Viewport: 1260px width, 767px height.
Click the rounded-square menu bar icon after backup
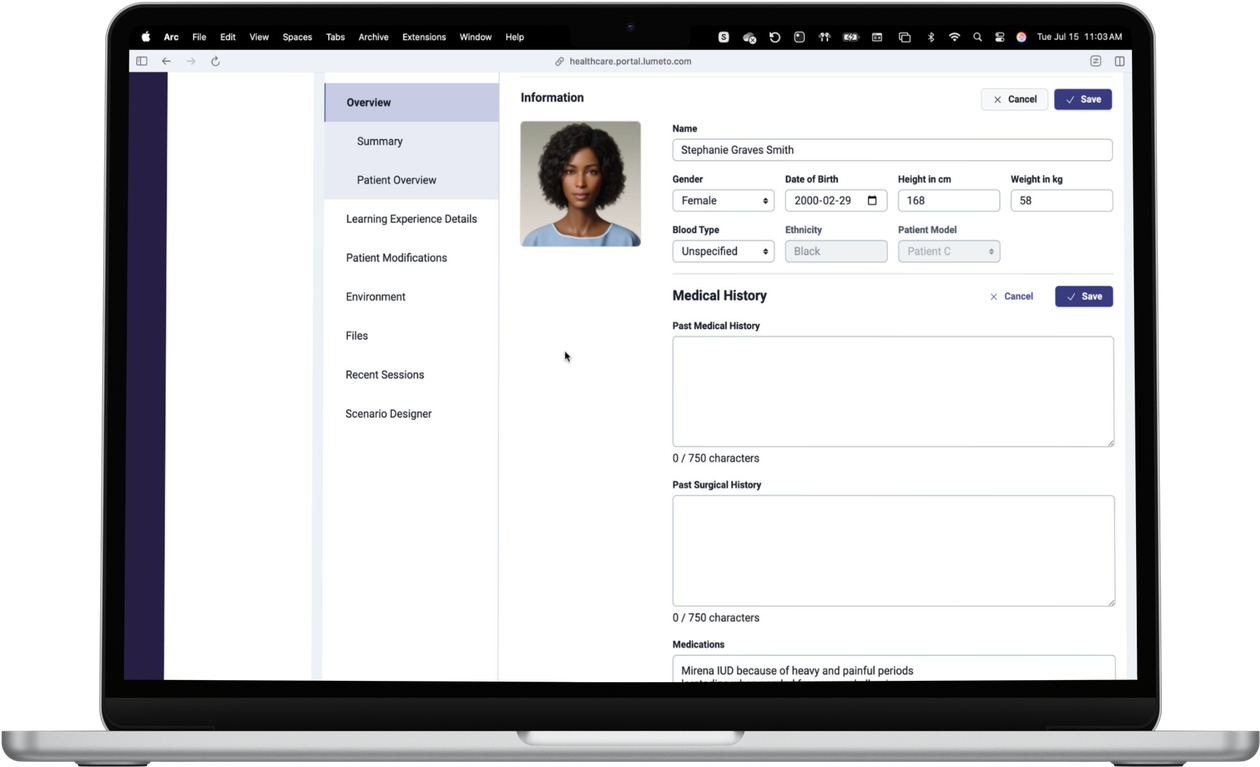click(x=799, y=37)
